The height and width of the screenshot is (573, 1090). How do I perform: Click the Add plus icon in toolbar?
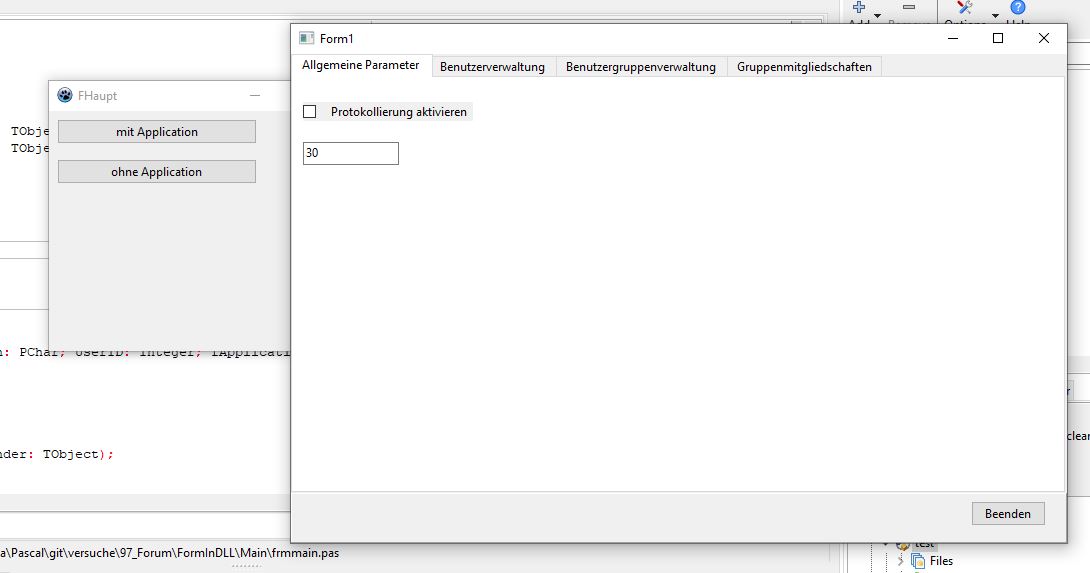coord(858,8)
